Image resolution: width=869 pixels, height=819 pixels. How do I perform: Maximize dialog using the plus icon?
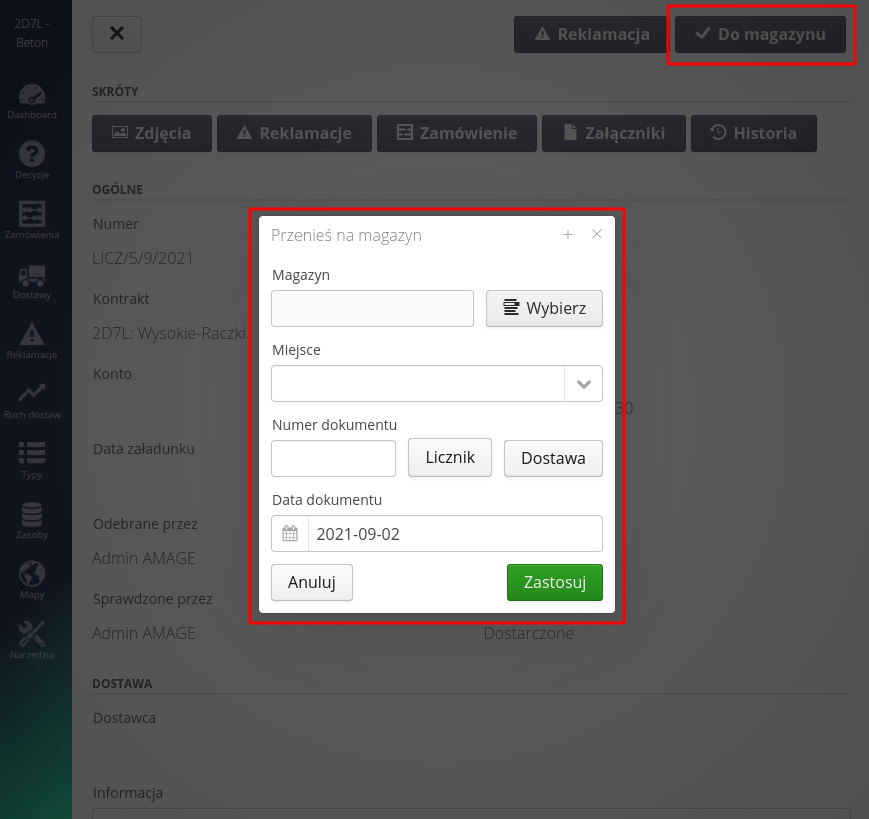(568, 235)
